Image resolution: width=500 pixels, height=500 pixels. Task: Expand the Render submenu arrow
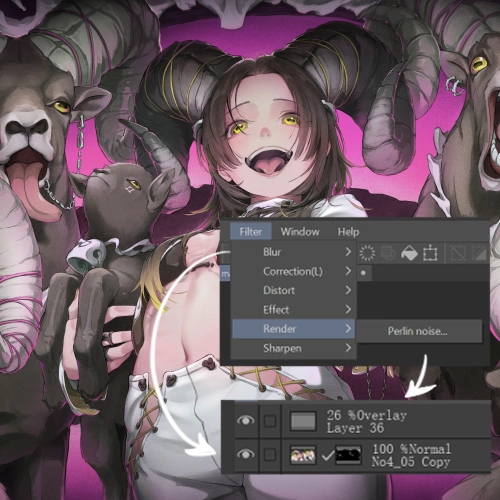click(x=348, y=329)
